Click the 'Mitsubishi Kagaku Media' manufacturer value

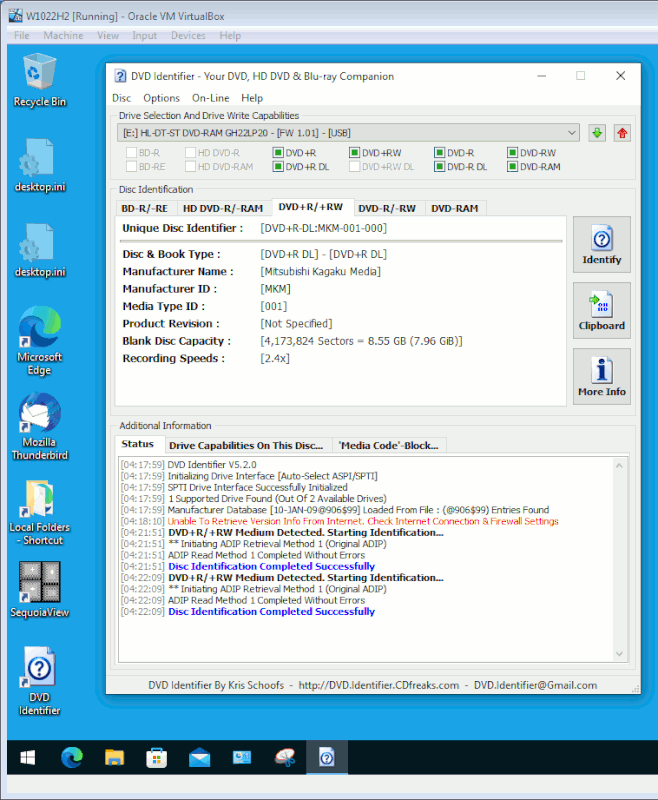click(x=320, y=271)
